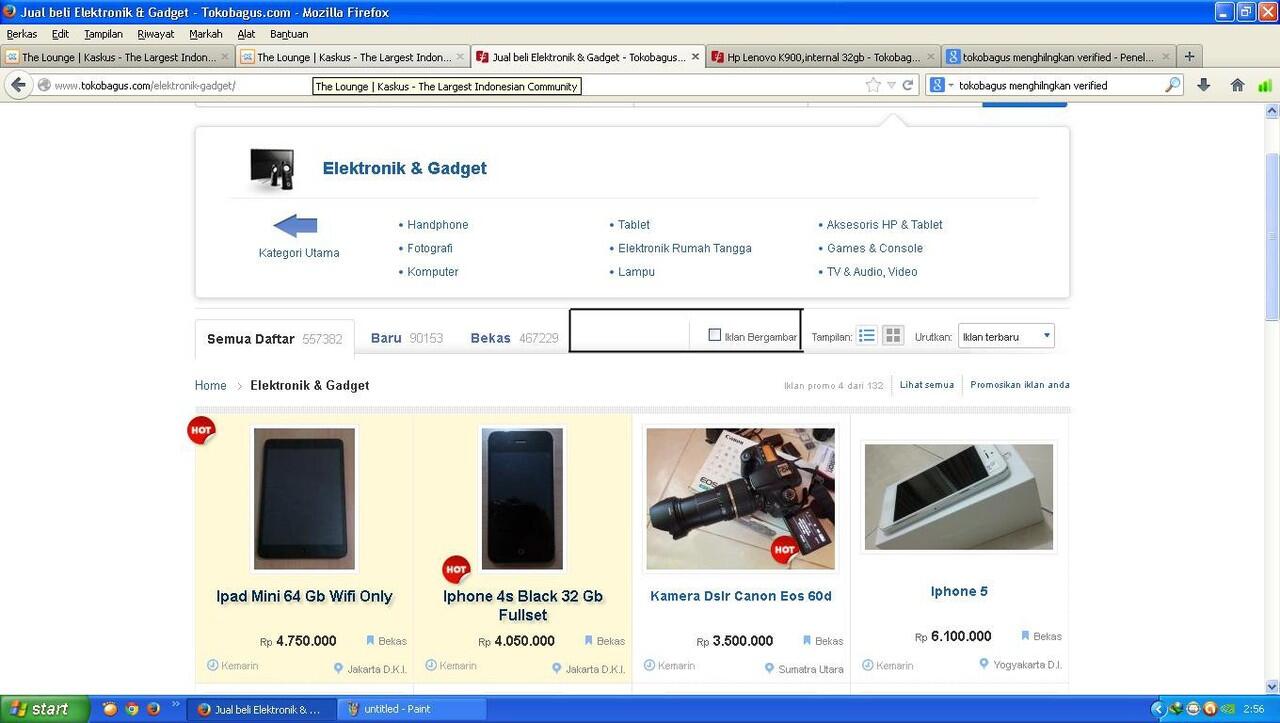Open the Iphone 5 product thumbnail
Image resolution: width=1280 pixels, height=723 pixels.
(959, 497)
